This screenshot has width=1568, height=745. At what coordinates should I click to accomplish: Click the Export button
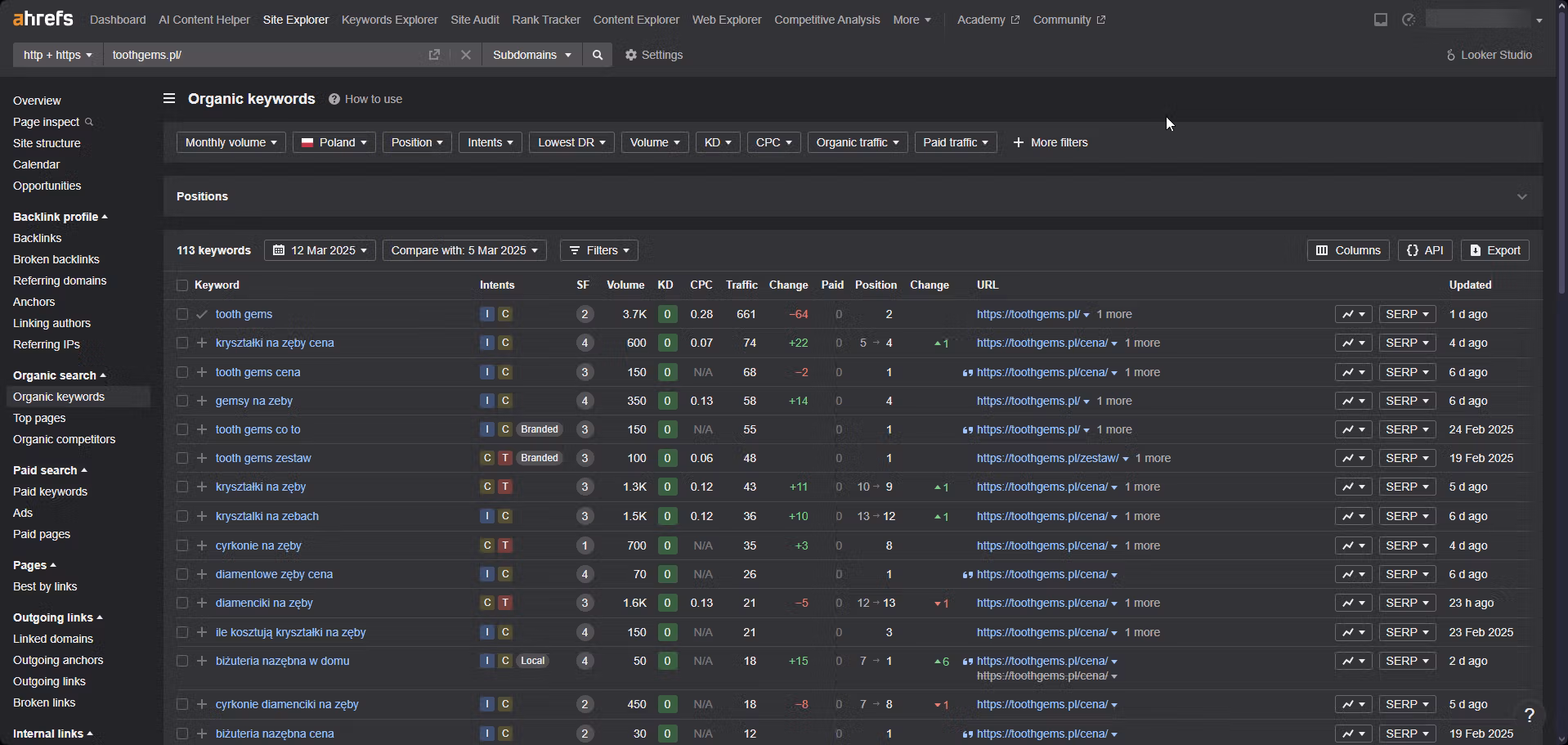point(1494,250)
